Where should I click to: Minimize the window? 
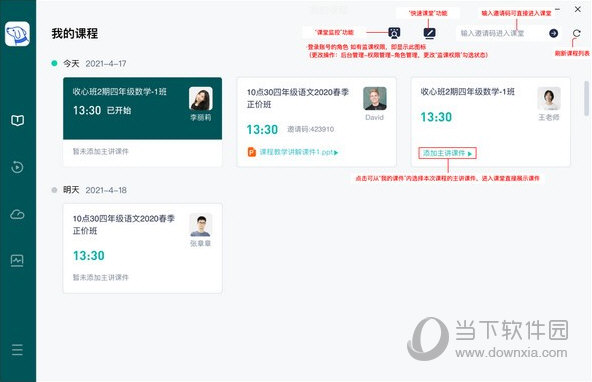pos(558,9)
